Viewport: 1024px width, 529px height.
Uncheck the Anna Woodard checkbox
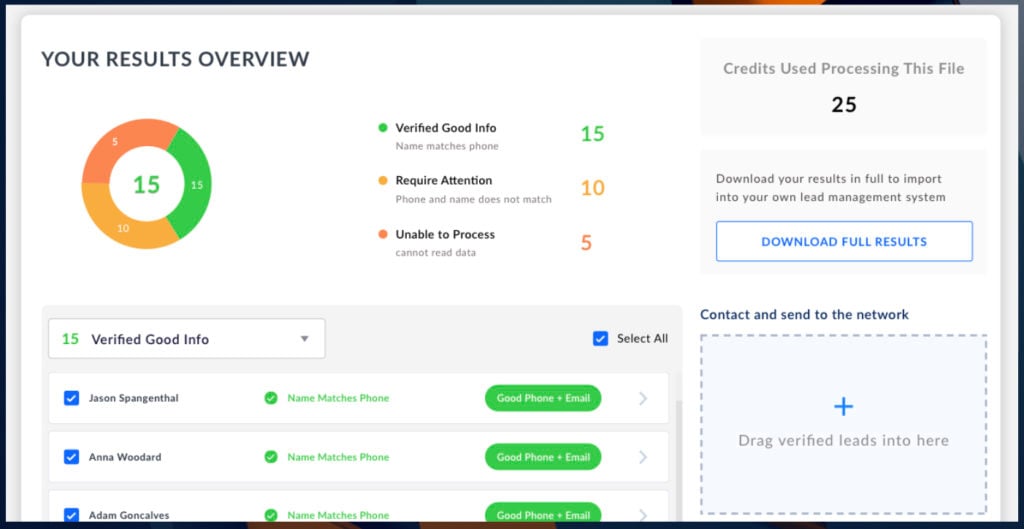point(71,457)
